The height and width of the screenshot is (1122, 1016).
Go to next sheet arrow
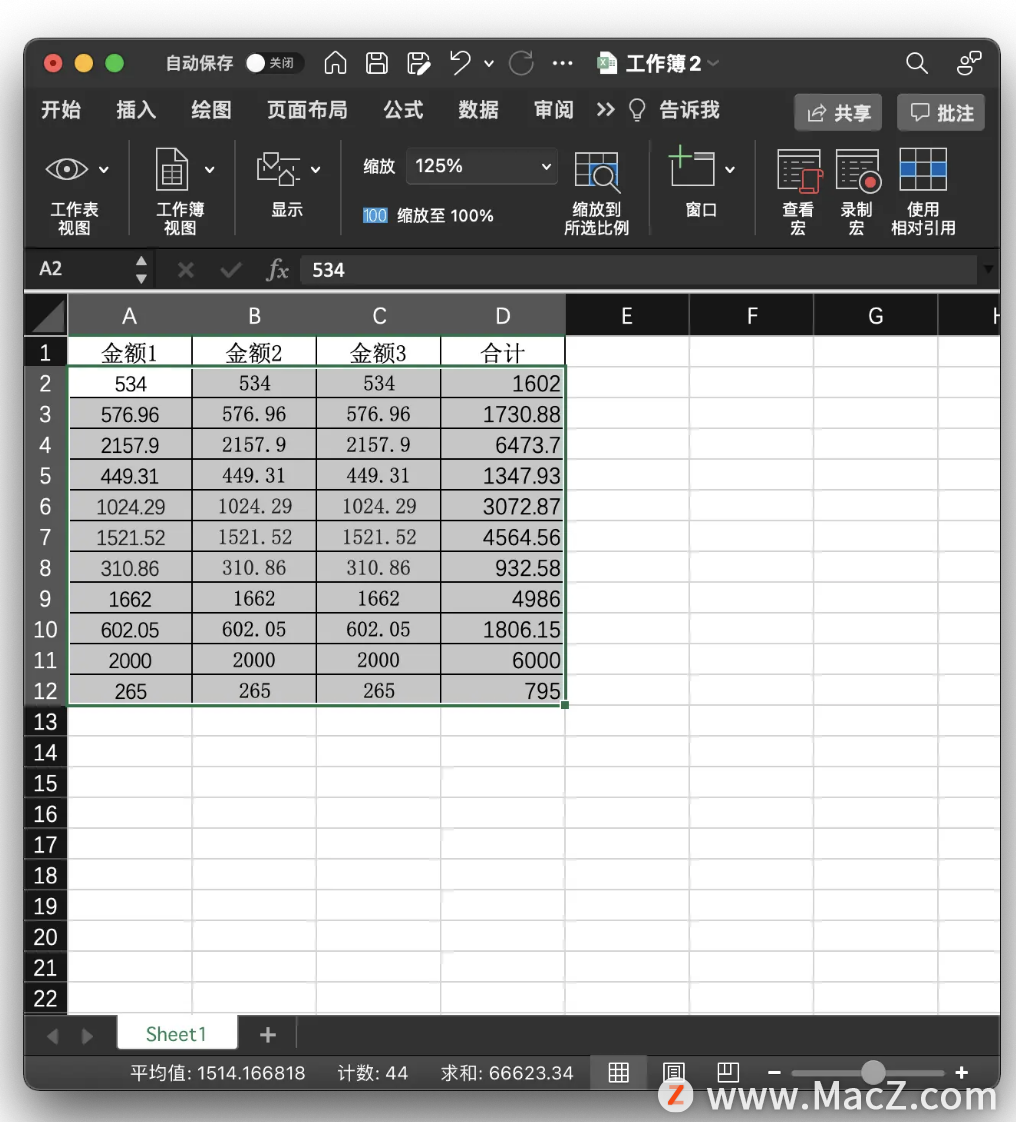(87, 1036)
